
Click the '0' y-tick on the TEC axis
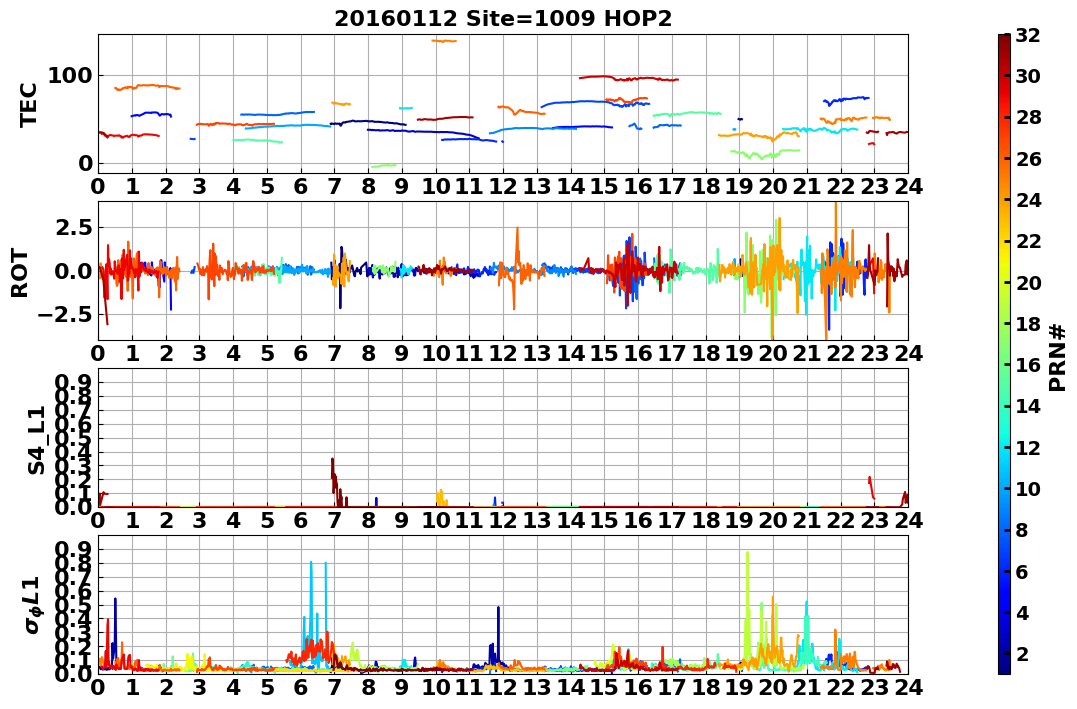[85, 163]
